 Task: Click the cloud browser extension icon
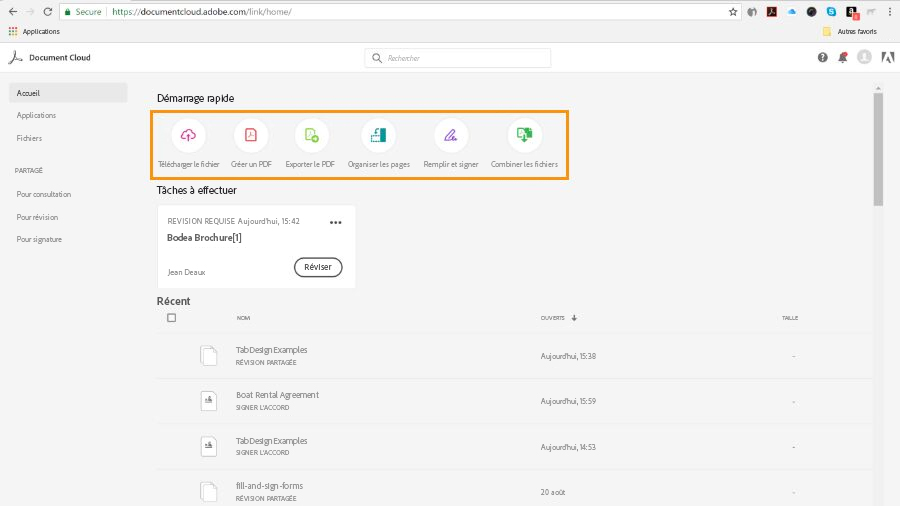(792, 11)
